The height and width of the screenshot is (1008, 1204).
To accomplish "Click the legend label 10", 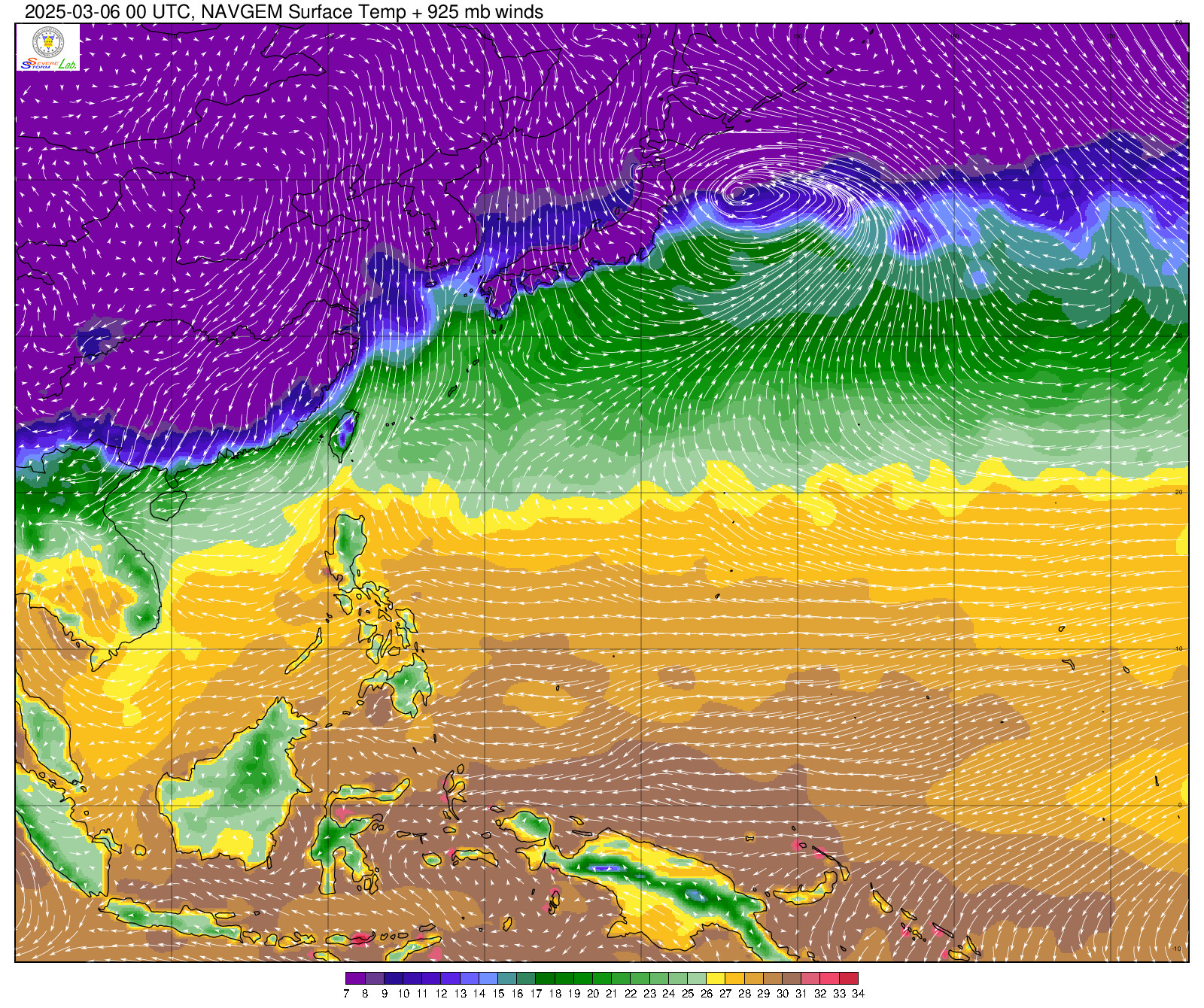I will pyautogui.click(x=403, y=994).
